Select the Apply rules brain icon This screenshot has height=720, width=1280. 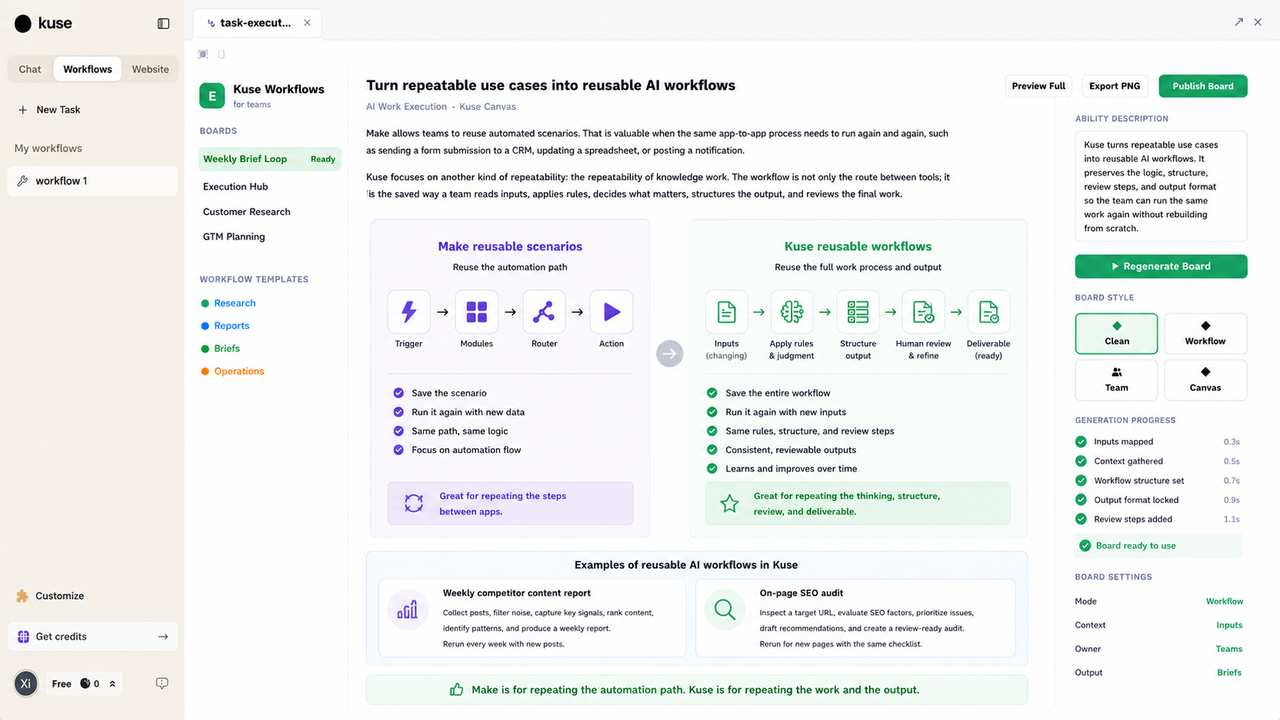792,312
